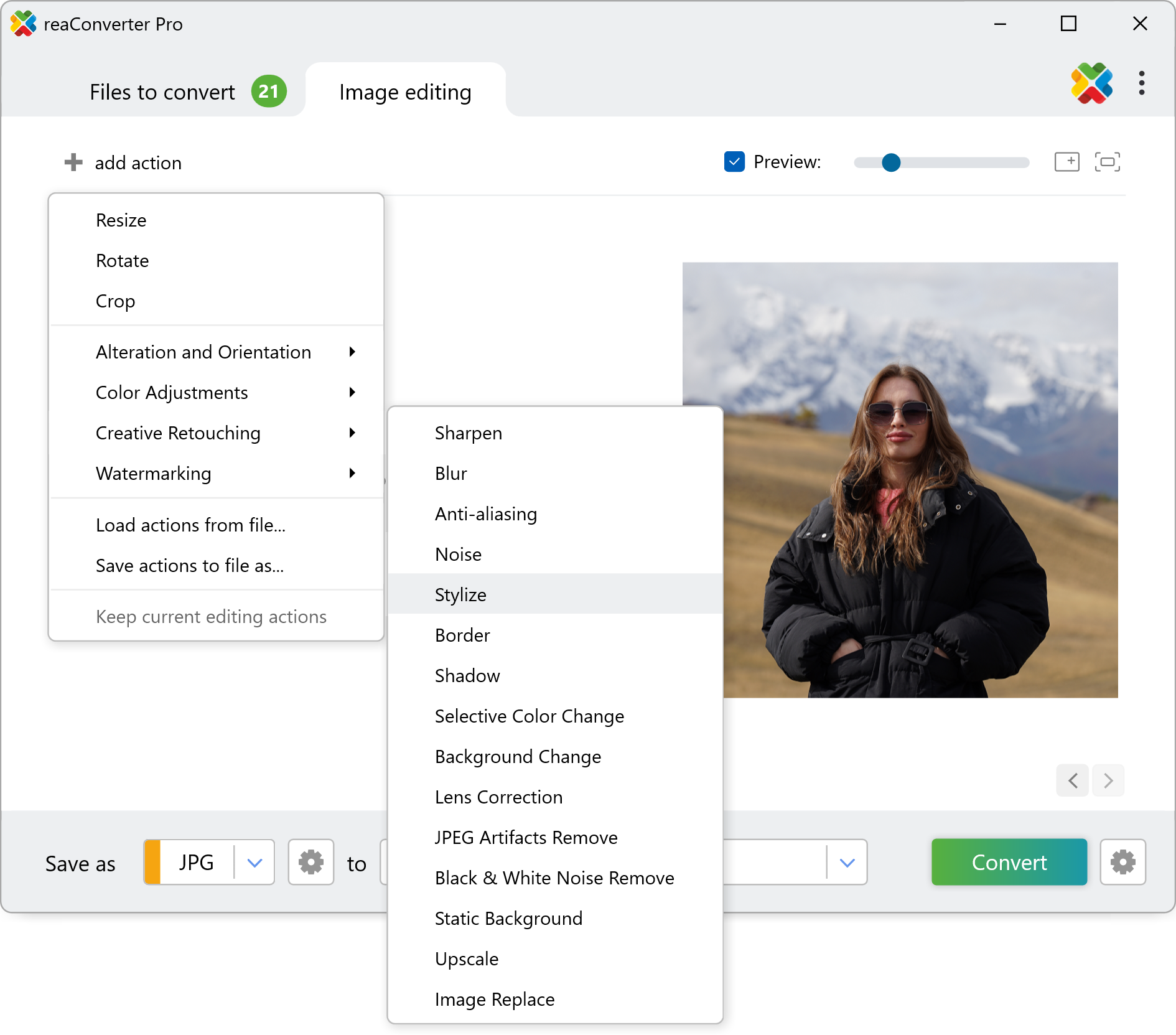Click the preview zoom-in plus icon
The height and width of the screenshot is (1035, 1176).
point(1066,162)
